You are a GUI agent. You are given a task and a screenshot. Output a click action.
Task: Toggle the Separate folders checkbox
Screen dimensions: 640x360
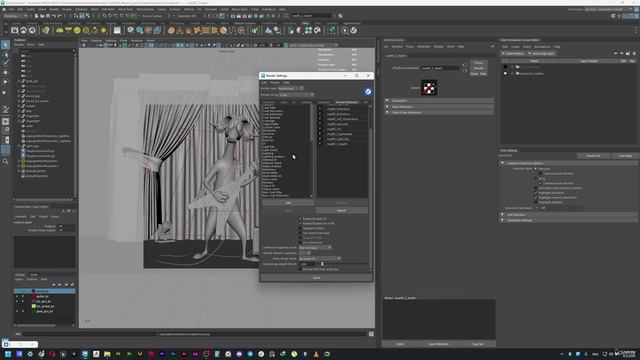tap(300, 228)
